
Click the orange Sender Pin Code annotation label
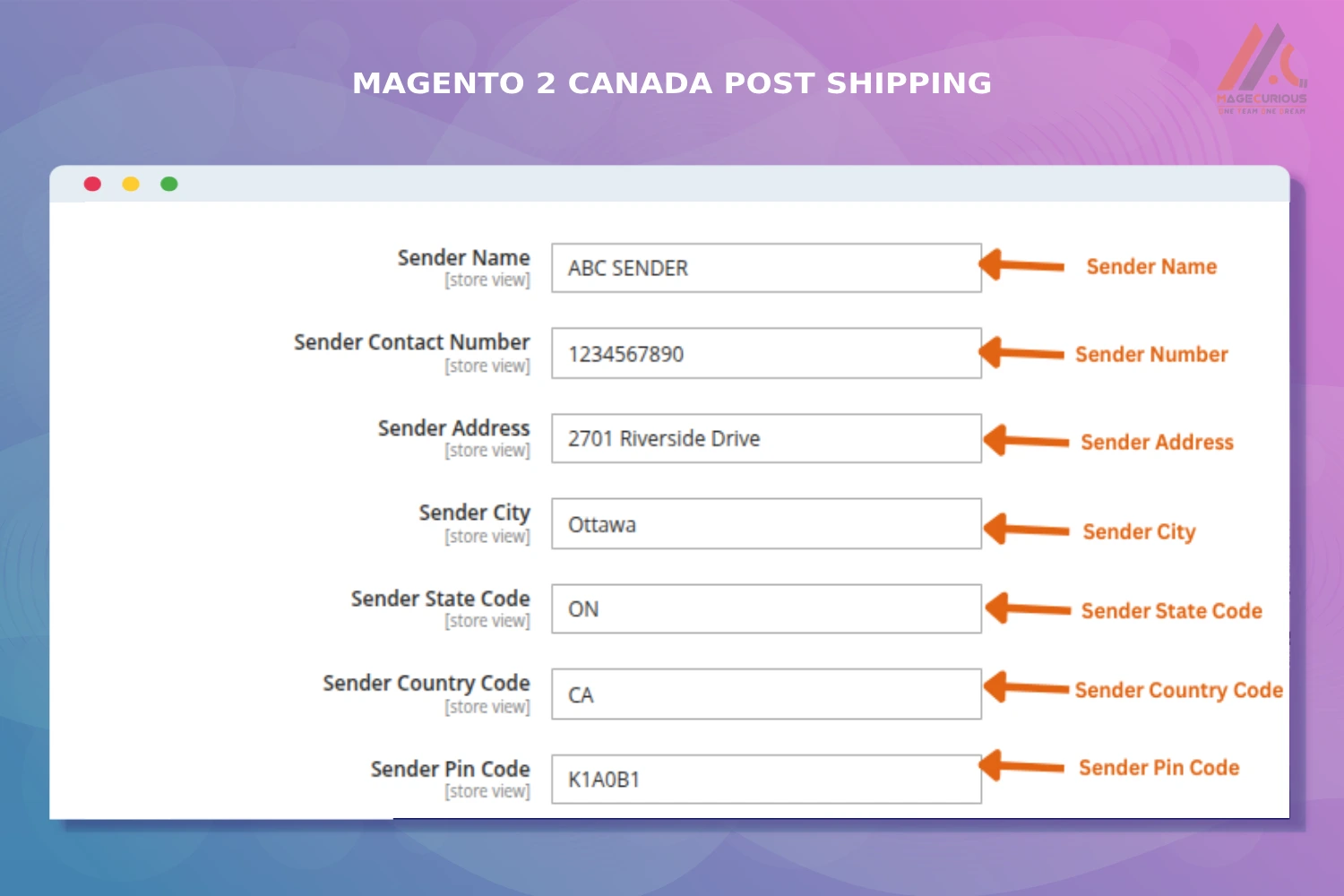tap(1159, 768)
